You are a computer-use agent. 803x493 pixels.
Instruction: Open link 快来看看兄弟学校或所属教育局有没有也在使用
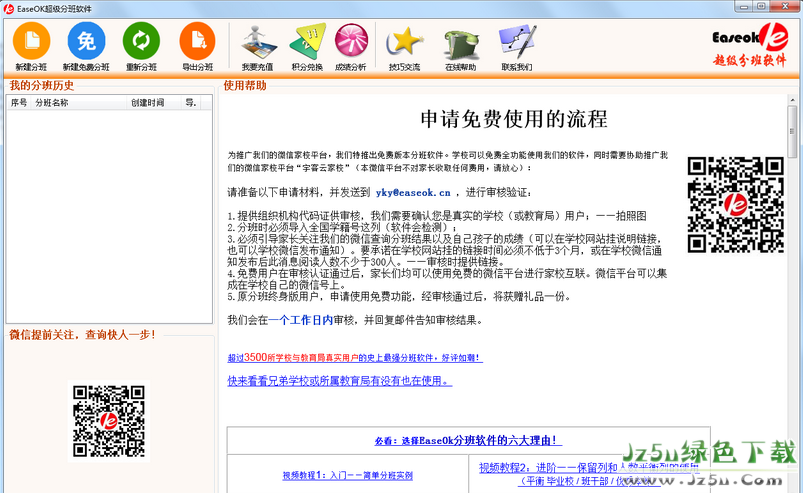(x=340, y=381)
